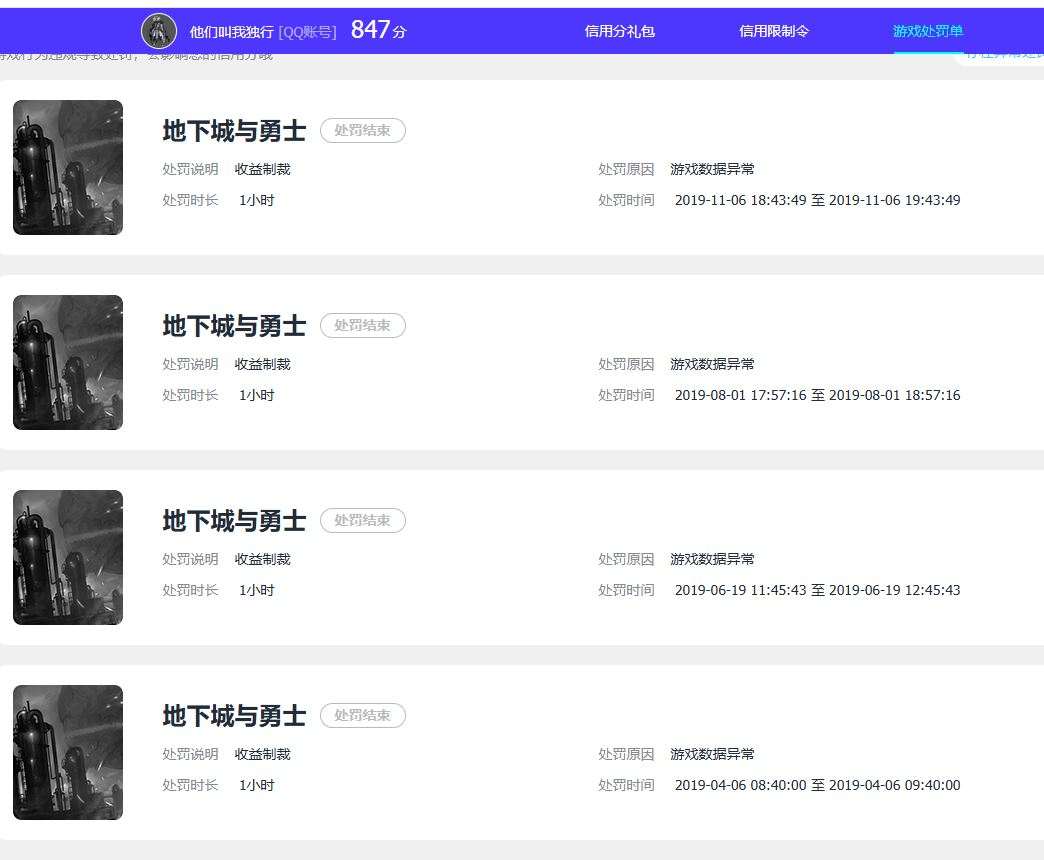Viewport: 1044px width, 860px height.
Task: Click 处罚结束 badge on second record
Action: pos(362,325)
